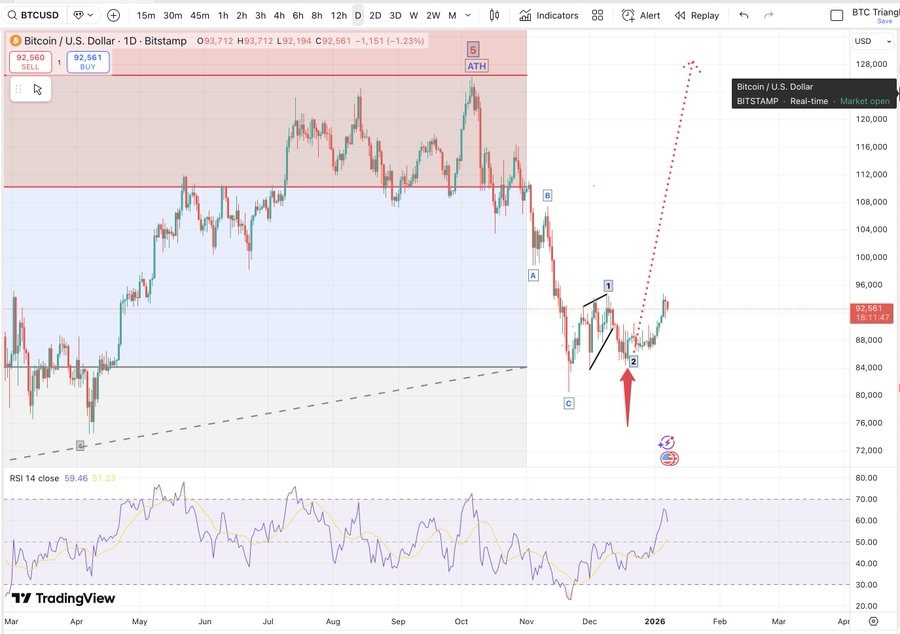Click the US flag economic event icon
900x634 pixels.
[x=668, y=458]
